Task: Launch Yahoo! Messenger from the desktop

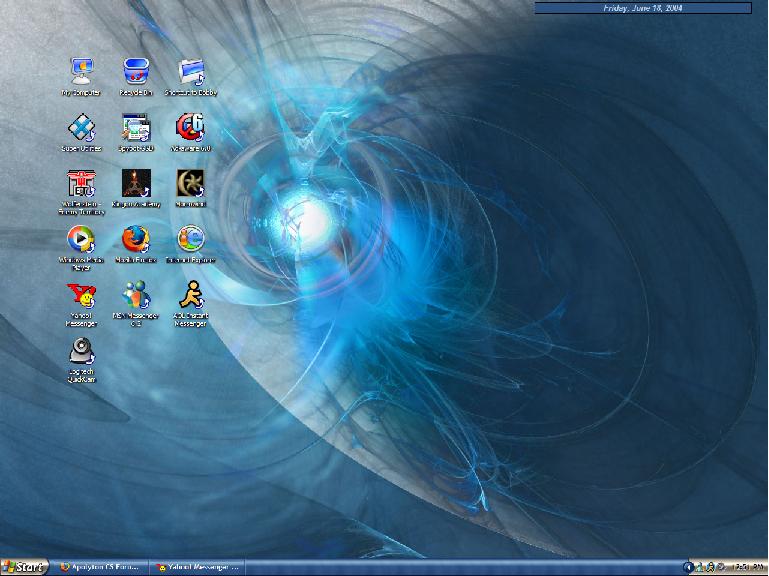Action: tap(81, 295)
